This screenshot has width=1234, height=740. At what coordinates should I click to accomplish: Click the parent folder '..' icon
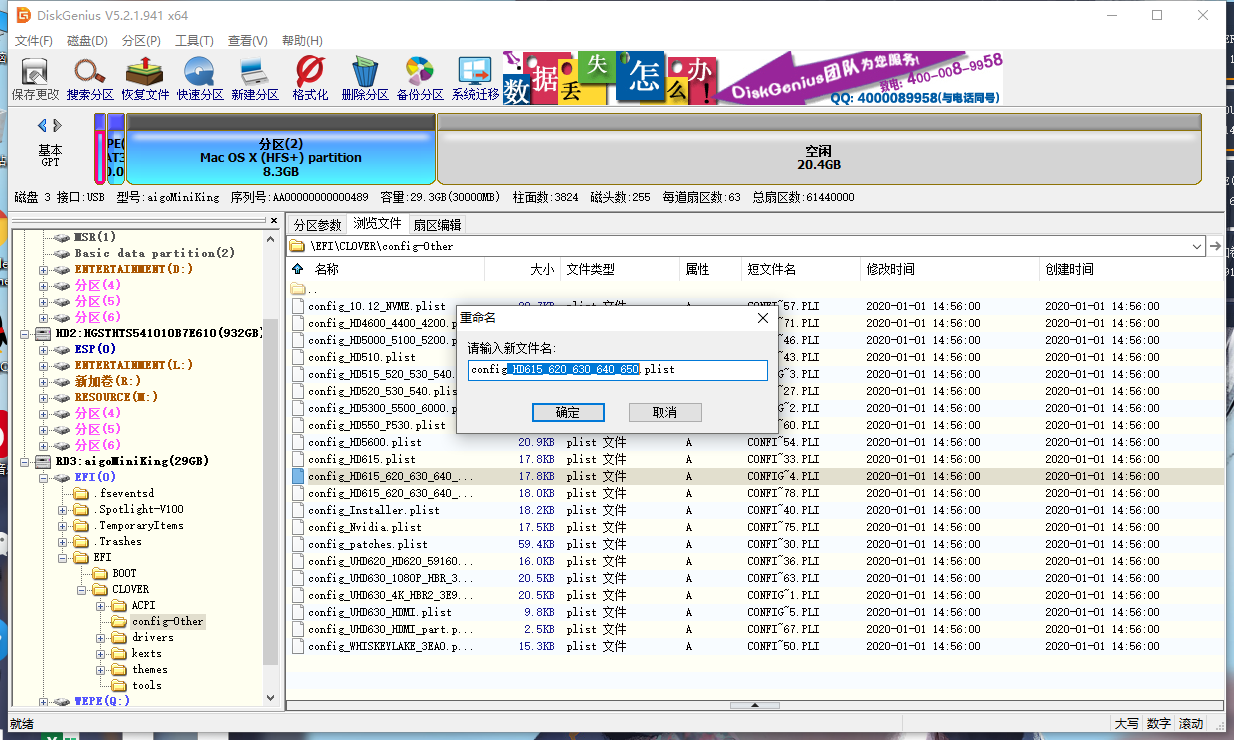click(x=298, y=289)
